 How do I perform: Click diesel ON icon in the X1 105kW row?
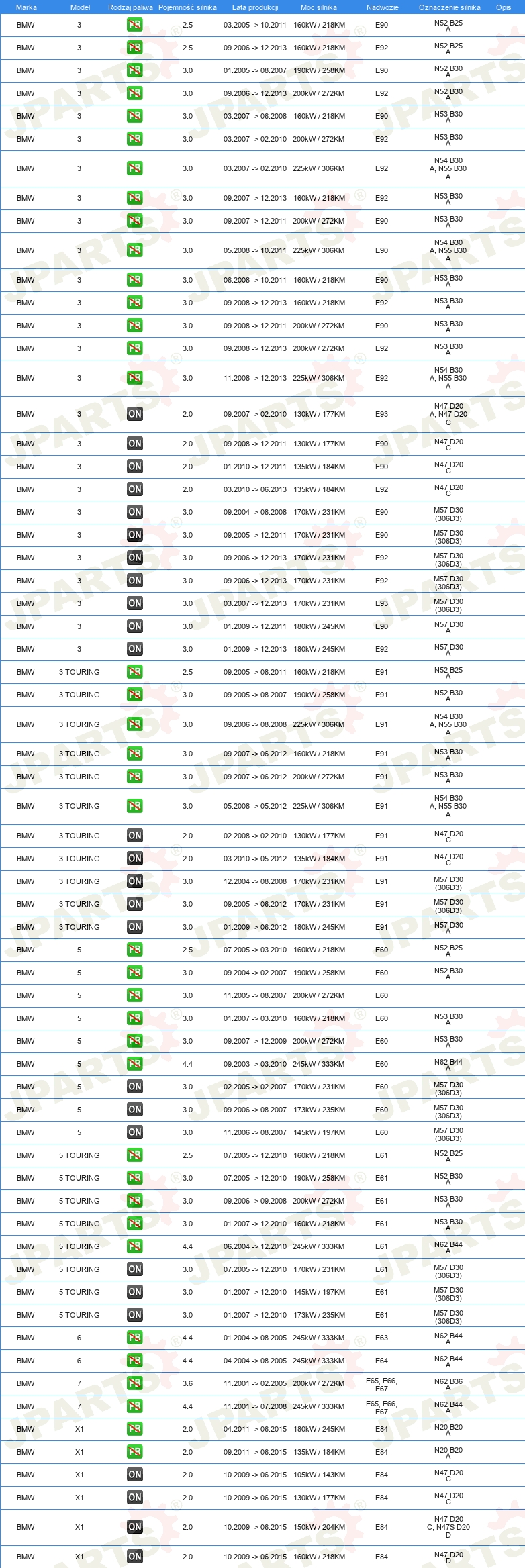(x=134, y=1475)
